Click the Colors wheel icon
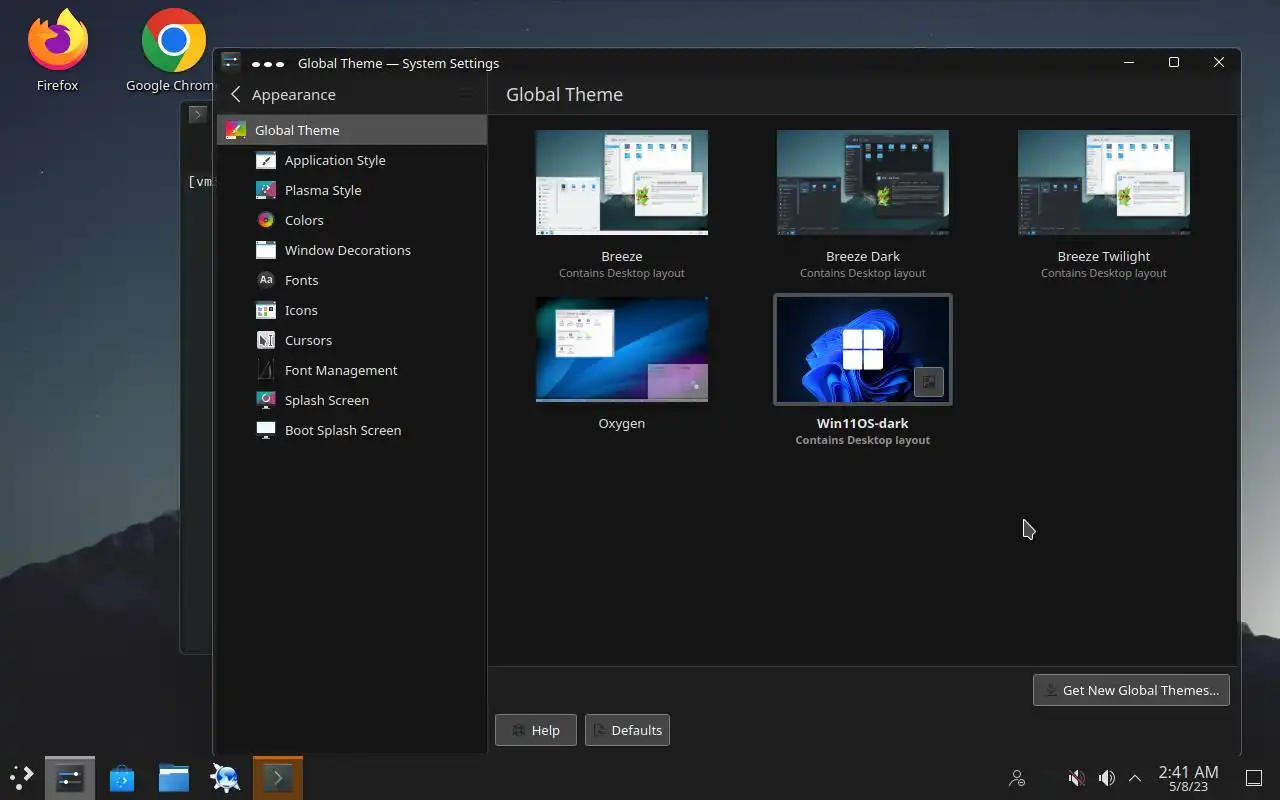This screenshot has width=1280, height=800. click(266, 220)
